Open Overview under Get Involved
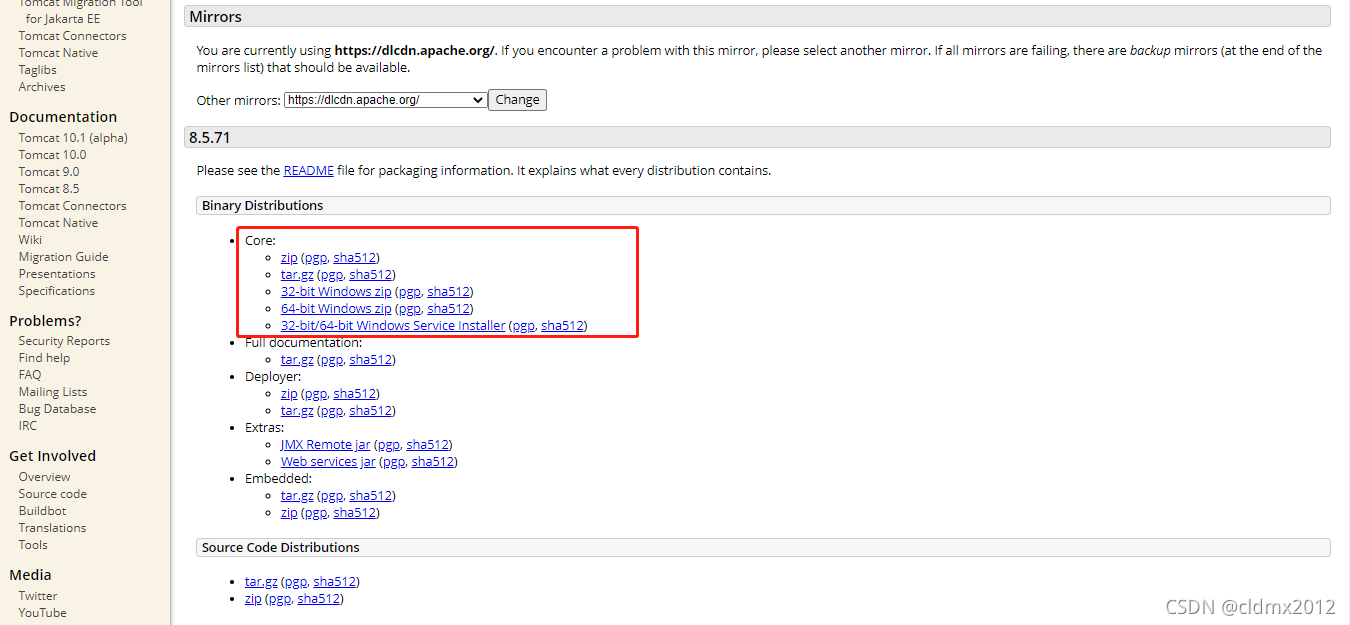Image resolution: width=1350 pixels, height=625 pixels. click(44, 477)
